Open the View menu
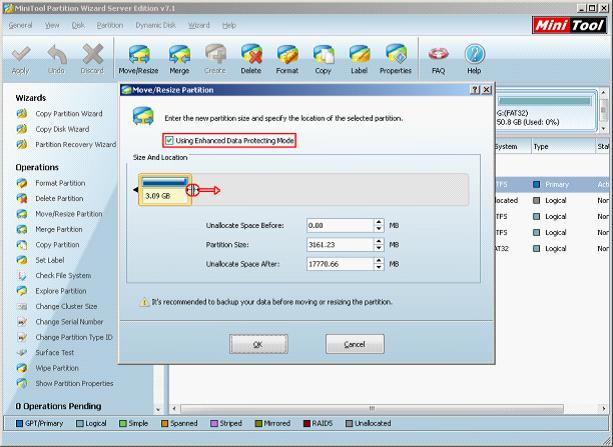The image size is (613, 447). pos(52,25)
